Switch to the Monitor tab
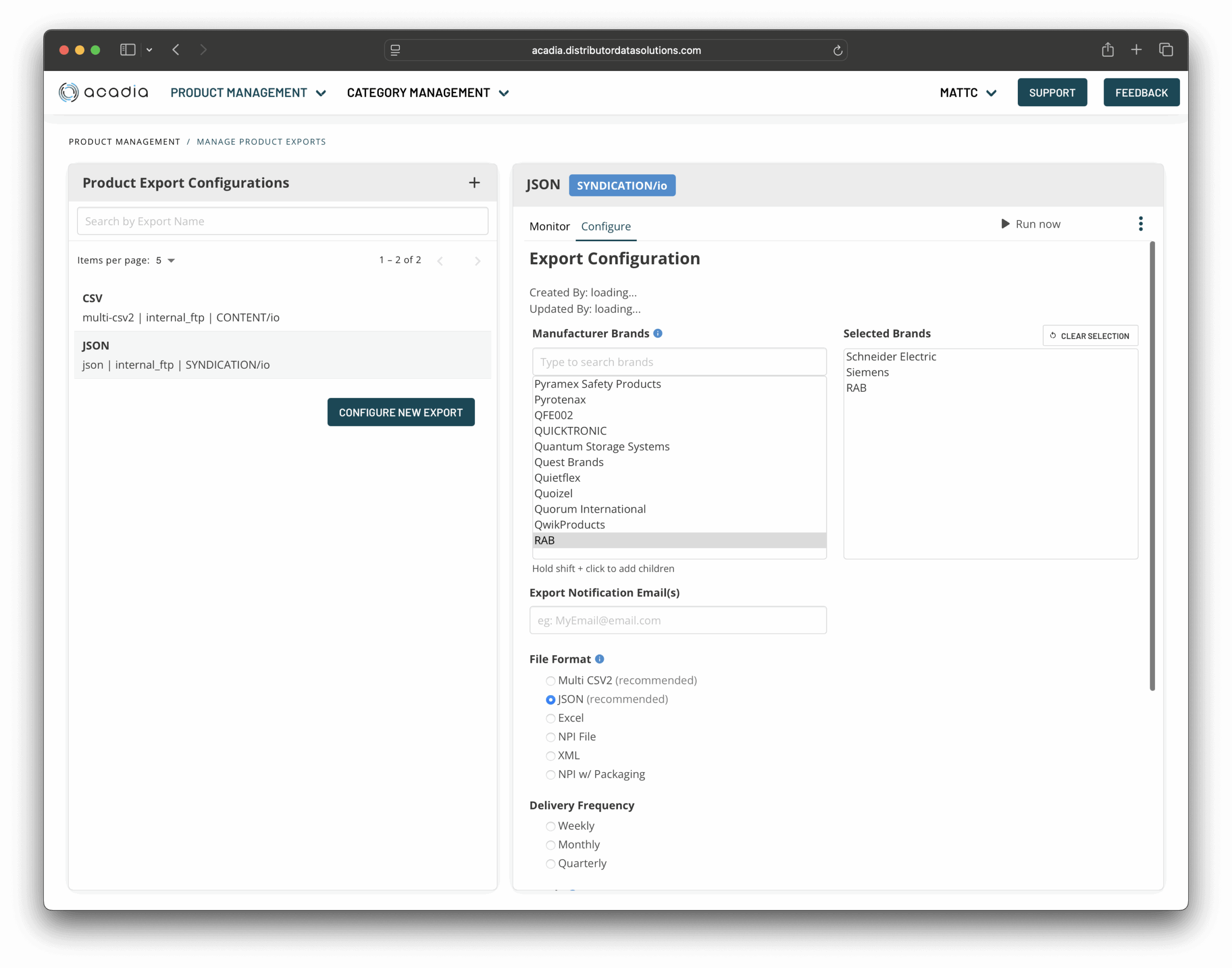Screen dimensions: 1232x968 tap(549, 226)
